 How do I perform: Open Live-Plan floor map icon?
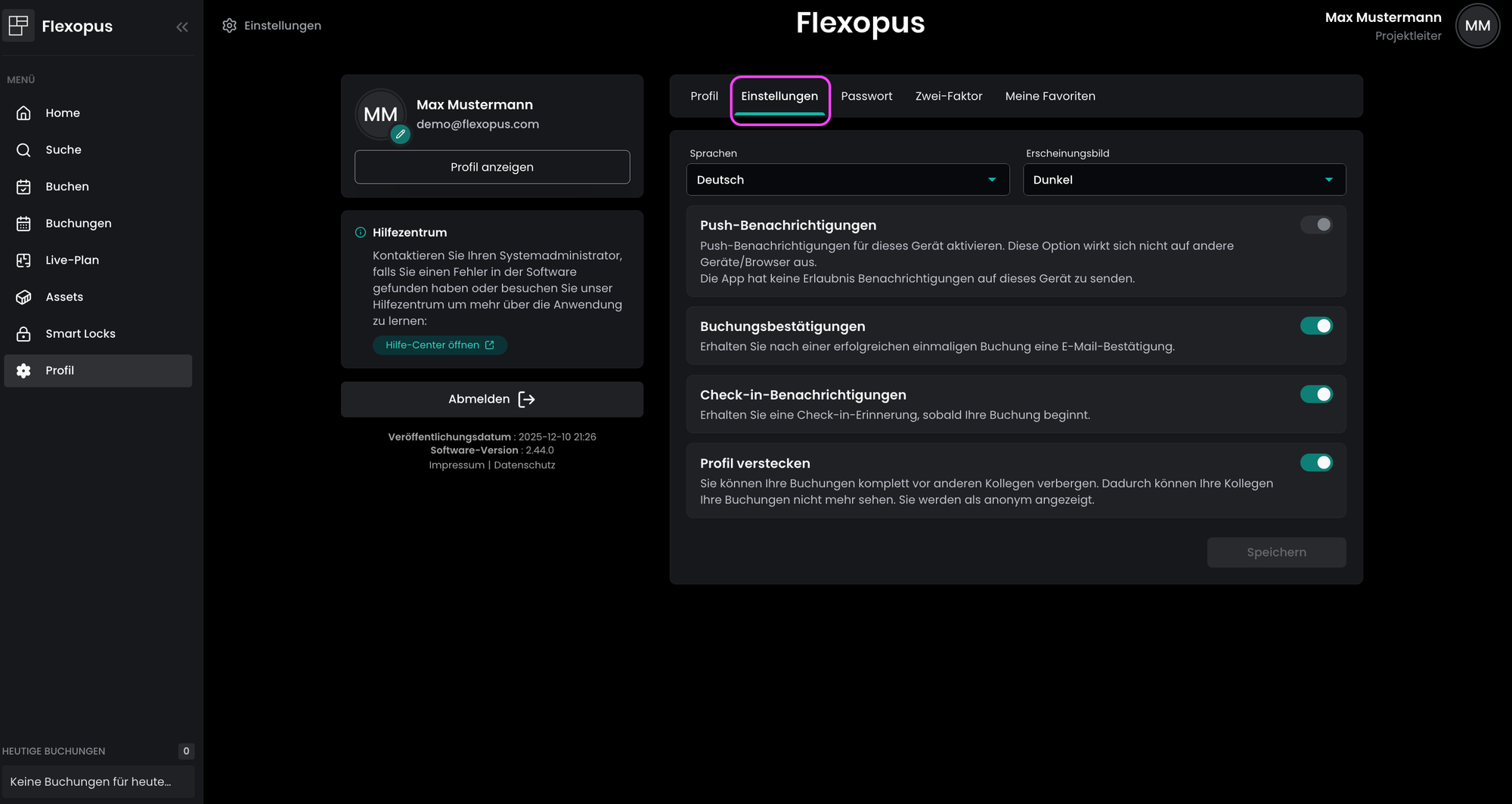click(23, 261)
